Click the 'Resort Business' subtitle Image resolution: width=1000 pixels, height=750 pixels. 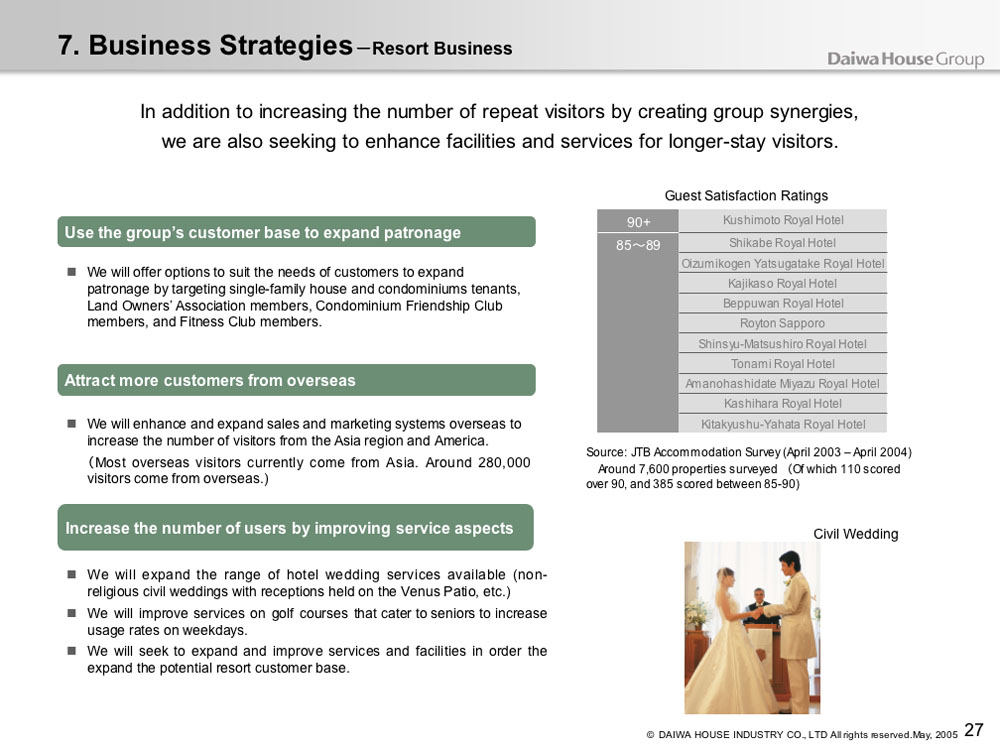pyautogui.click(x=442, y=48)
